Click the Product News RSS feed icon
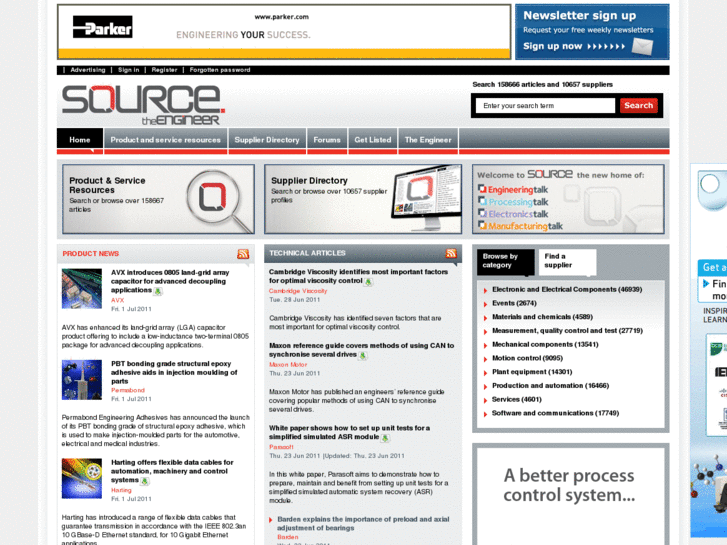This screenshot has width=727, height=545. 243,254
